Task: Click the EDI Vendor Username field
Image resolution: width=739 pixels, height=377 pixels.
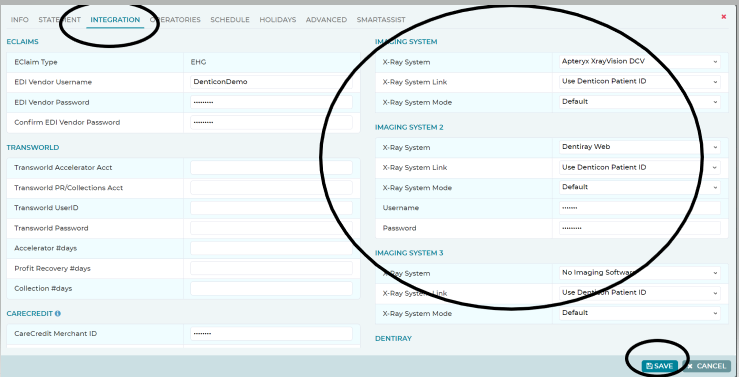Action: click(x=271, y=82)
